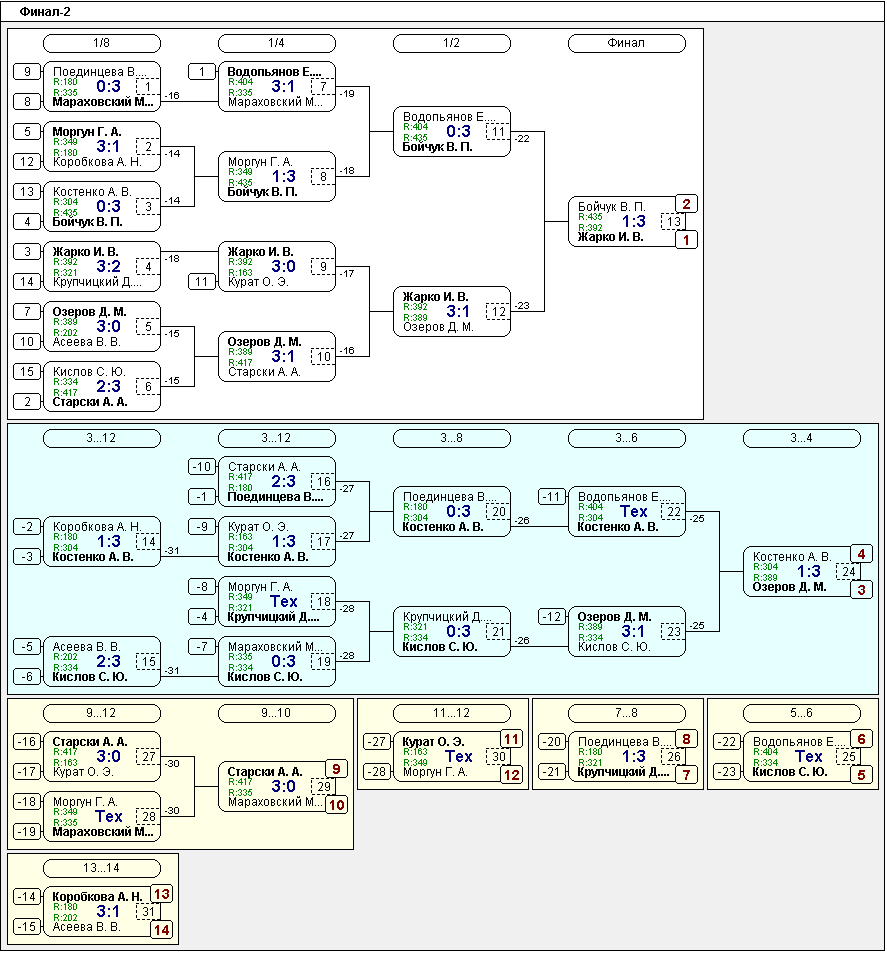Click place 10 badge beside Мараховский
The image size is (887, 953).
pos(336,805)
